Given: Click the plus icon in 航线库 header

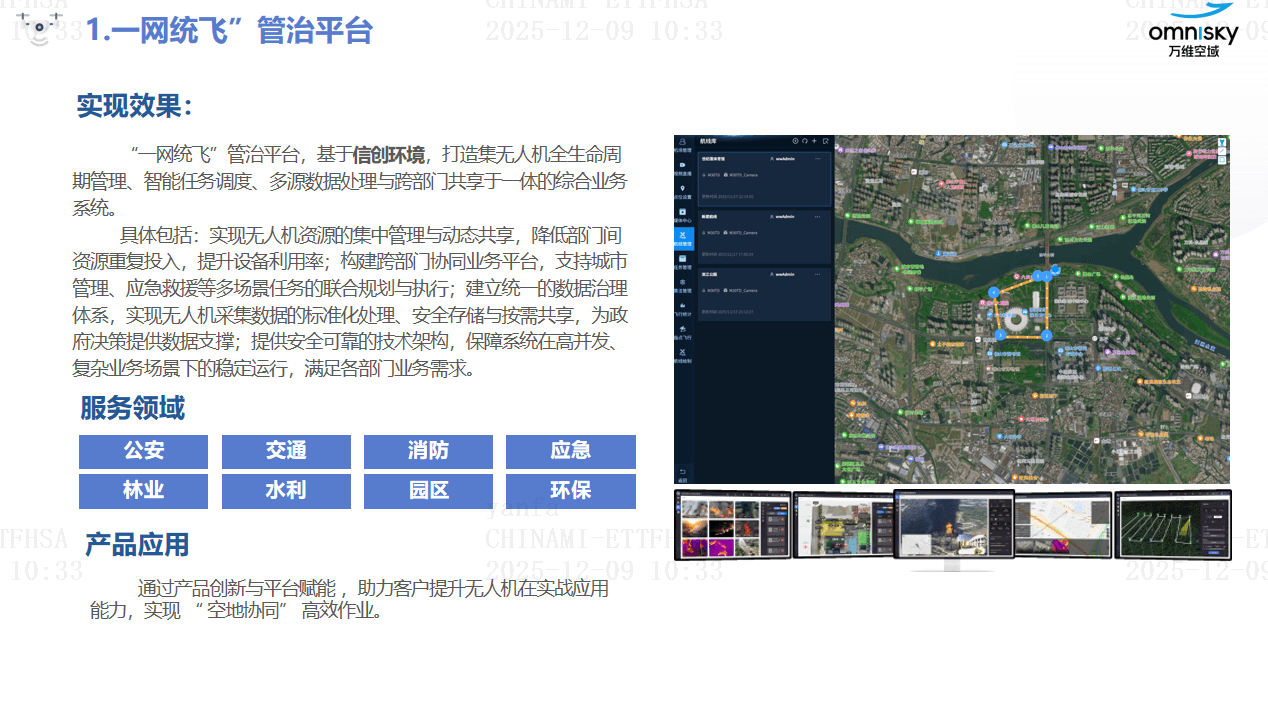Looking at the screenshot, I should (x=815, y=141).
